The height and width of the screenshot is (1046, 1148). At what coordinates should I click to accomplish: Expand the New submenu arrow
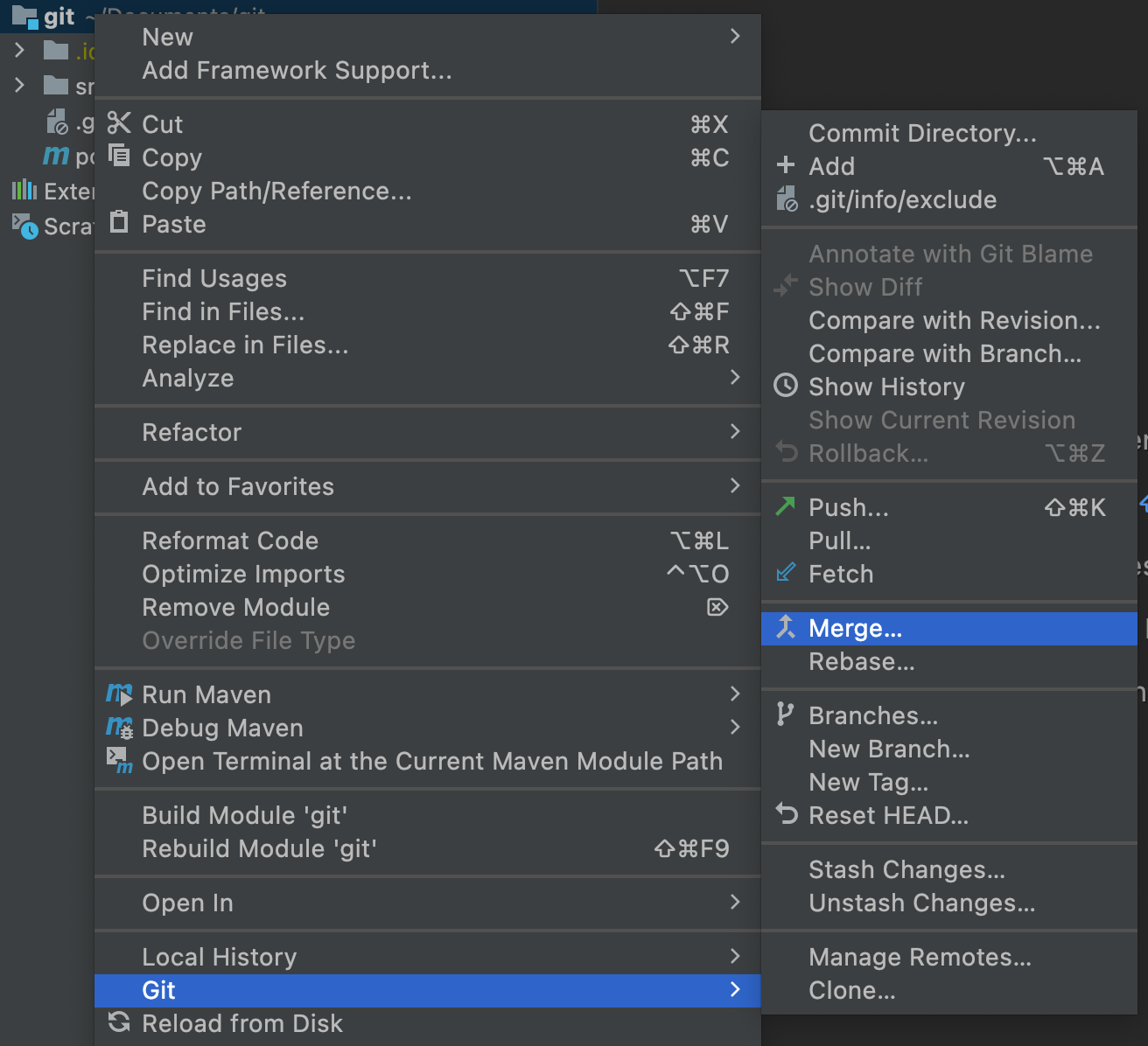(x=734, y=37)
